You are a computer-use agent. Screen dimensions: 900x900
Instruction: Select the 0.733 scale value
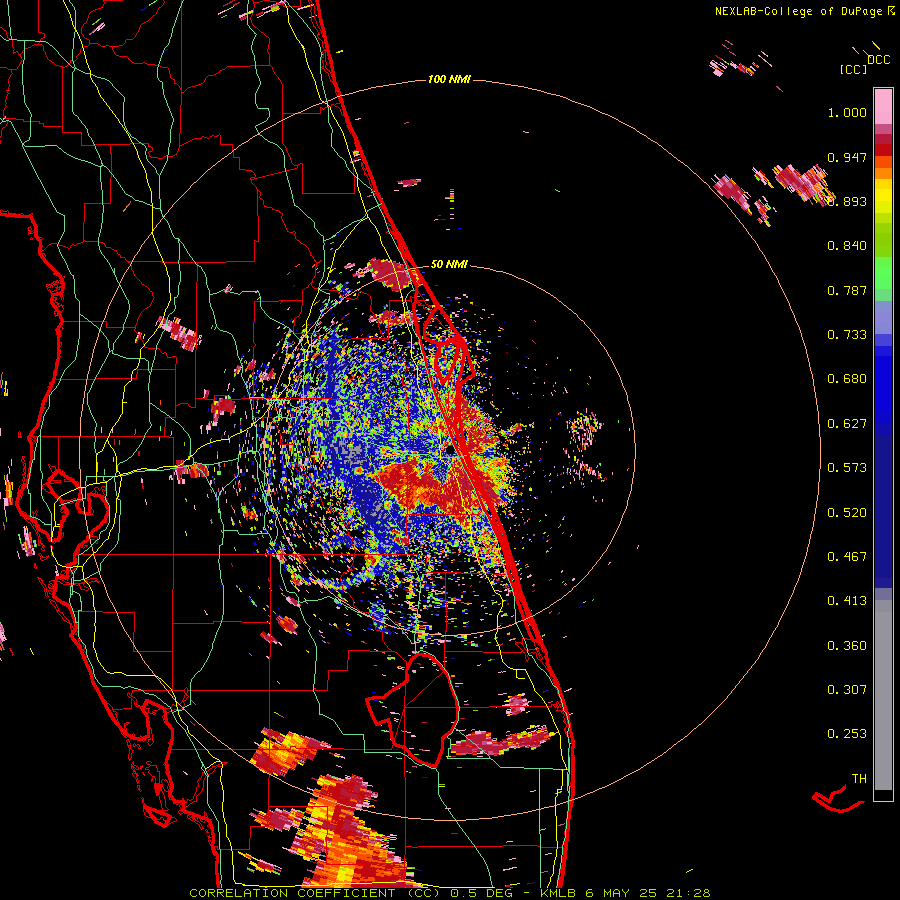tap(847, 335)
